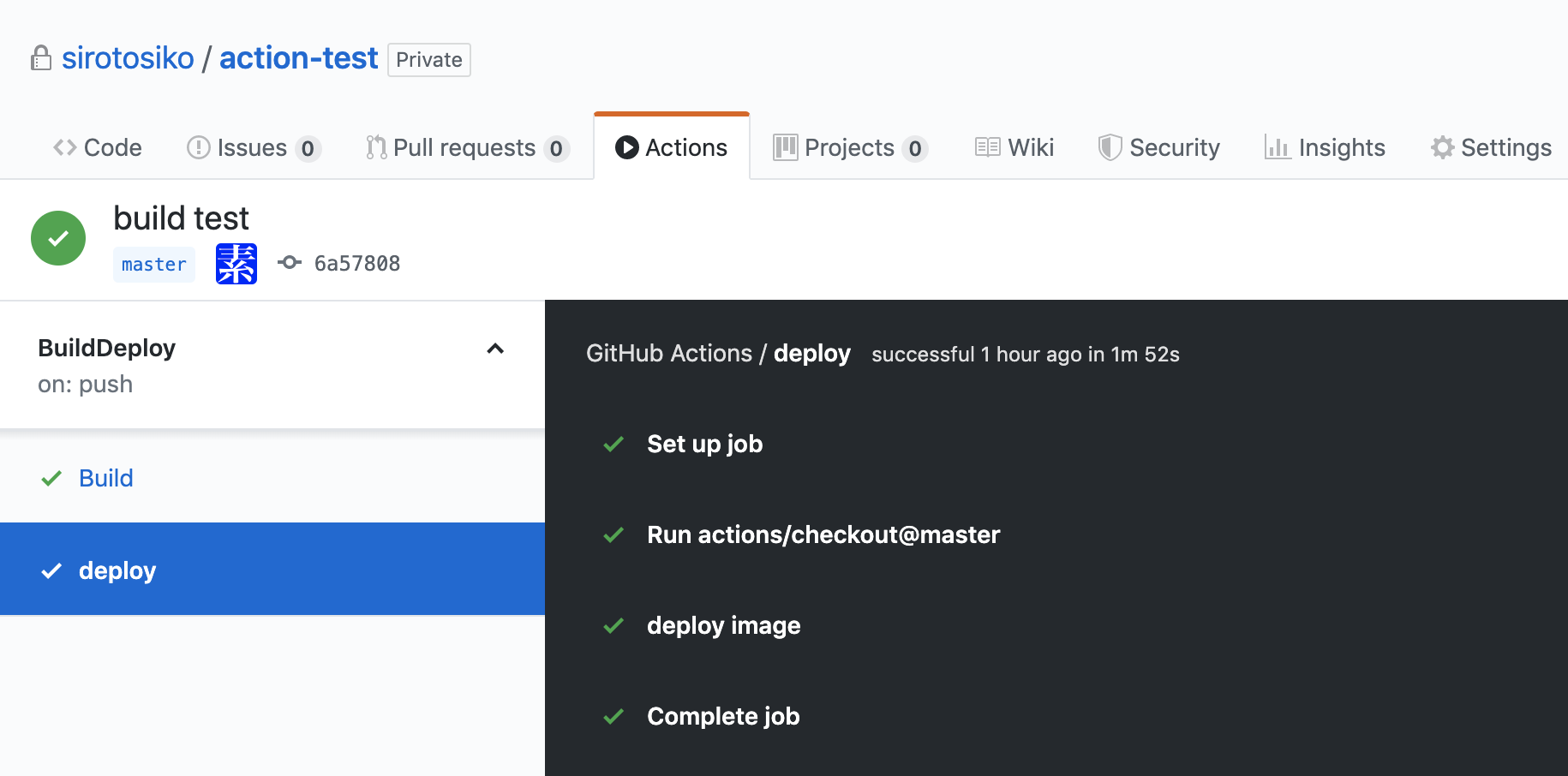Select the Actions tab
1568x776 pixels.
[672, 147]
